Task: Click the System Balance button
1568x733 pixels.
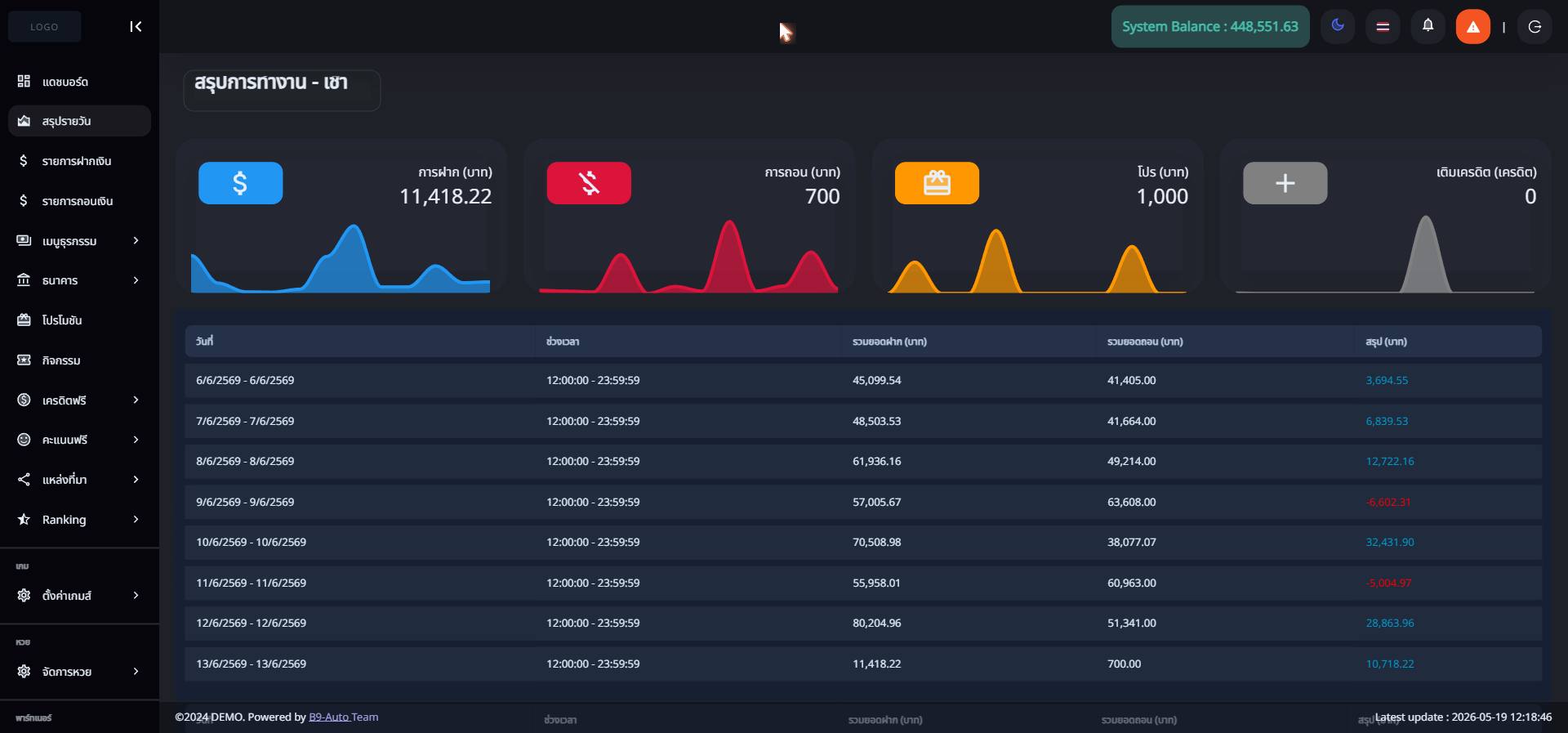Action: tap(1210, 27)
